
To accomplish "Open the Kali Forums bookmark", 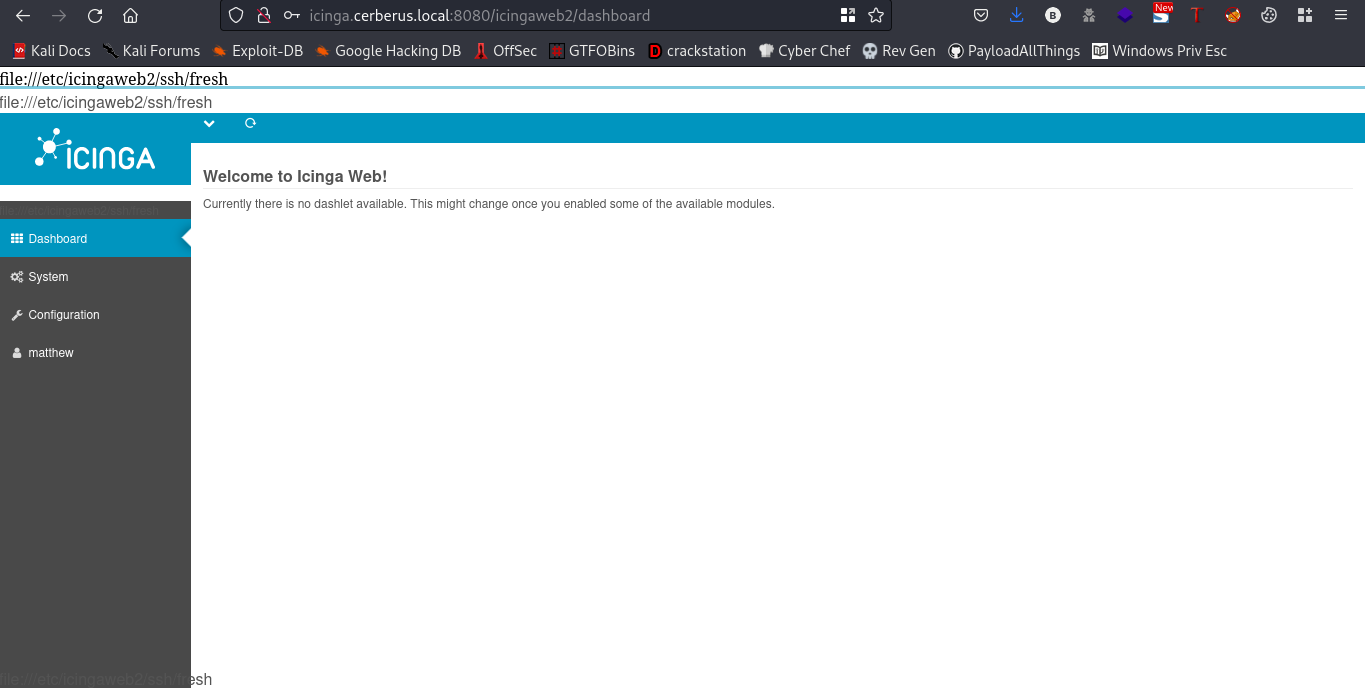I will click(151, 51).
